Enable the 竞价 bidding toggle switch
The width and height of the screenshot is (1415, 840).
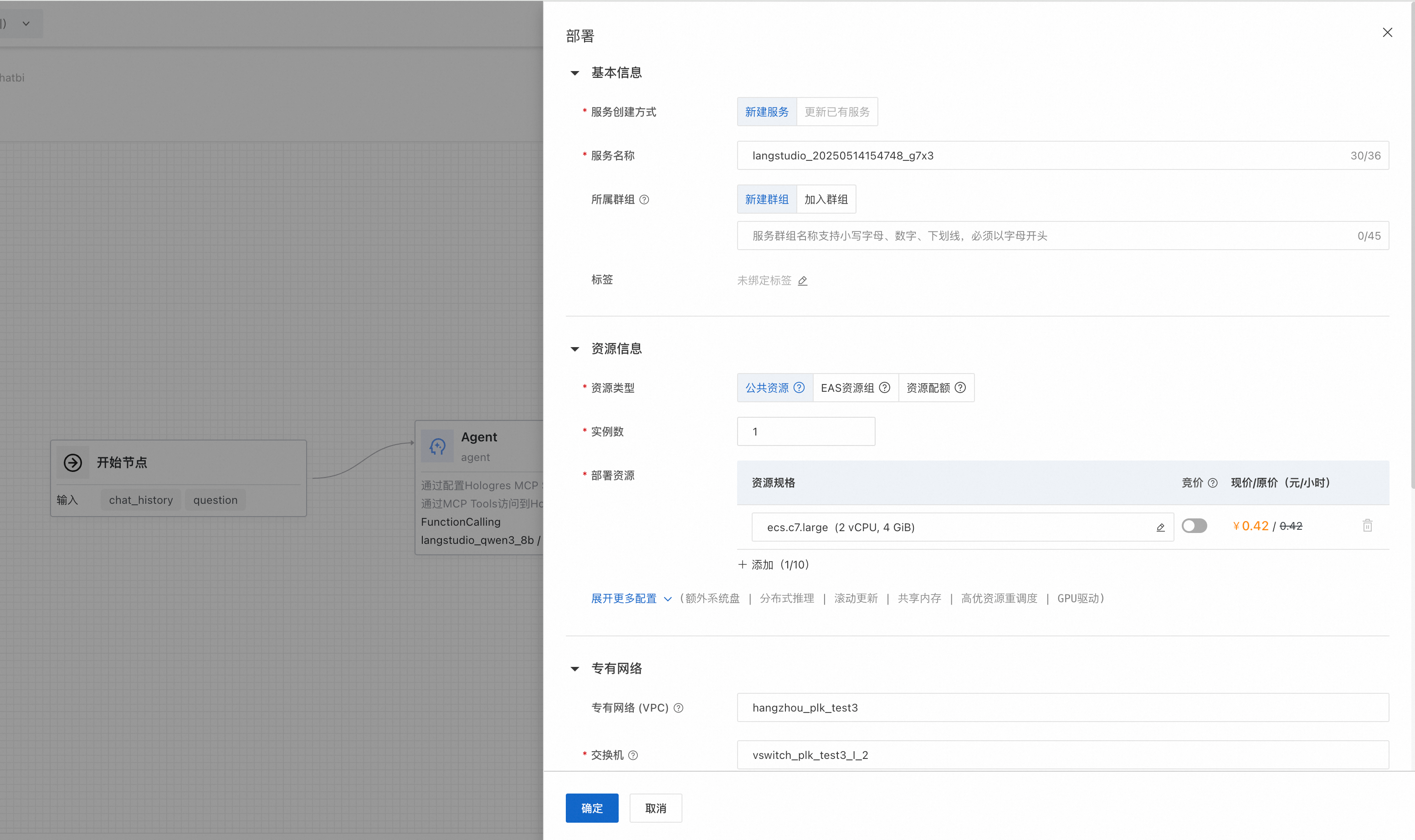coord(1194,526)
